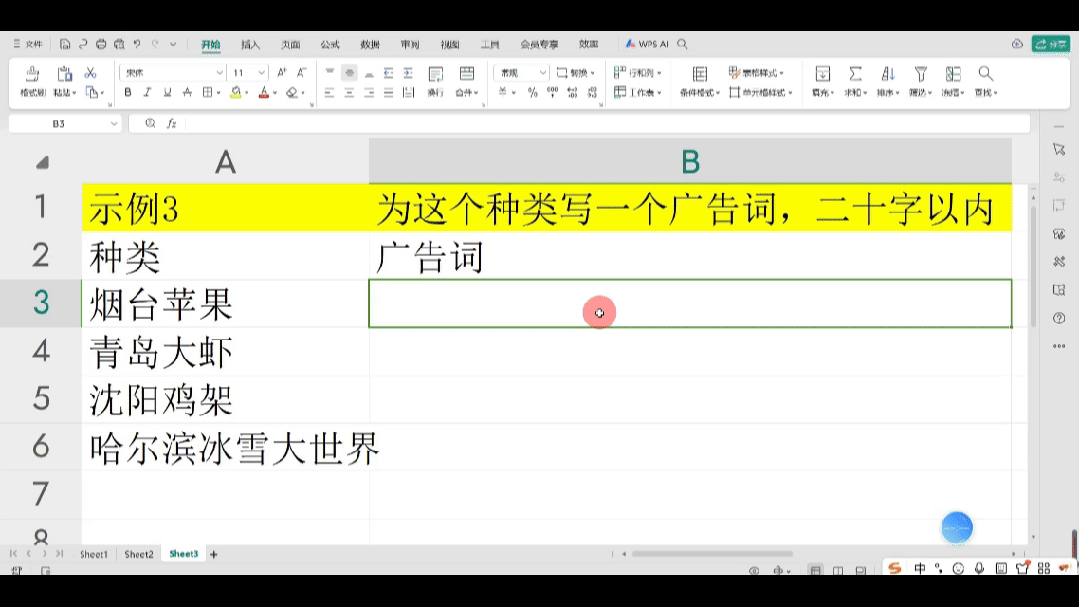
Task: Click the Save icon in quick access toolbar
Action: (65, 44)
